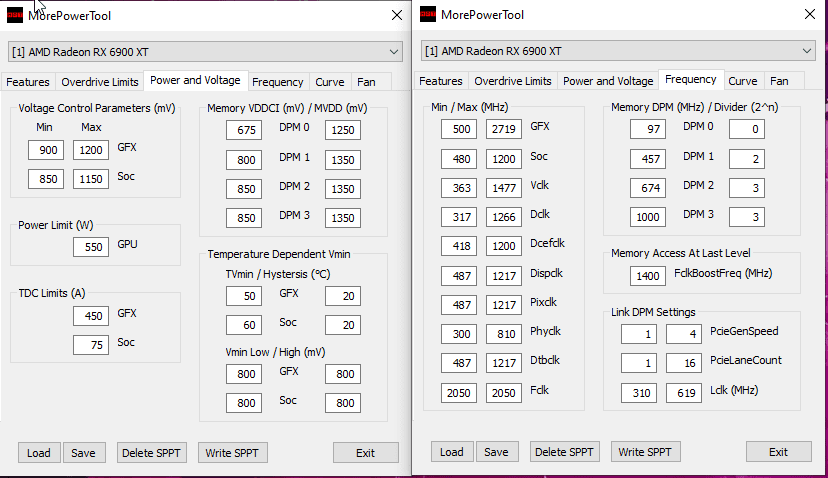Edit Vclk maximum frequency field 1477
Image resolution: width=828 pixels, height=478 pixels.
504,188
